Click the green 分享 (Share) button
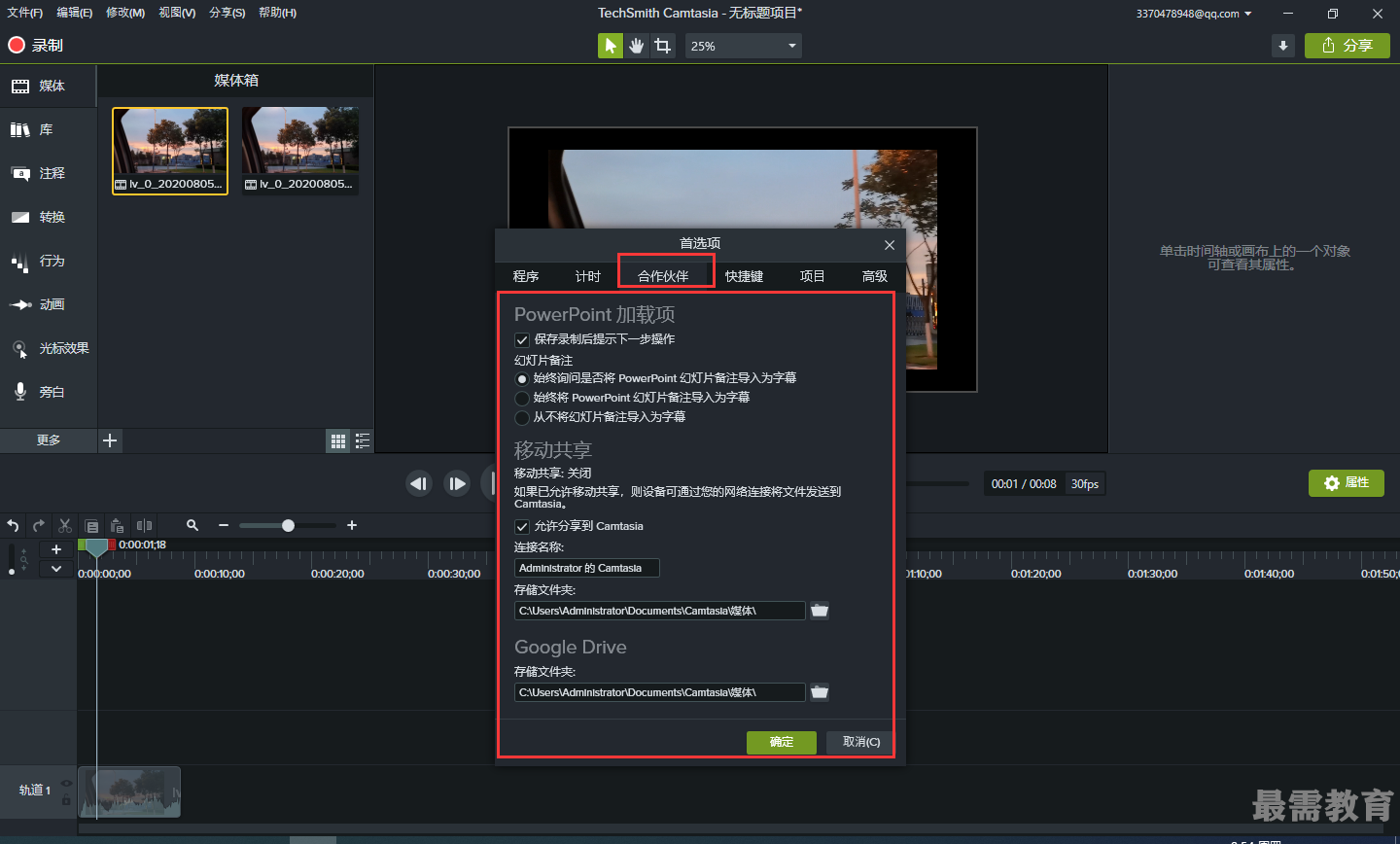 click(x=1347, y=46)
